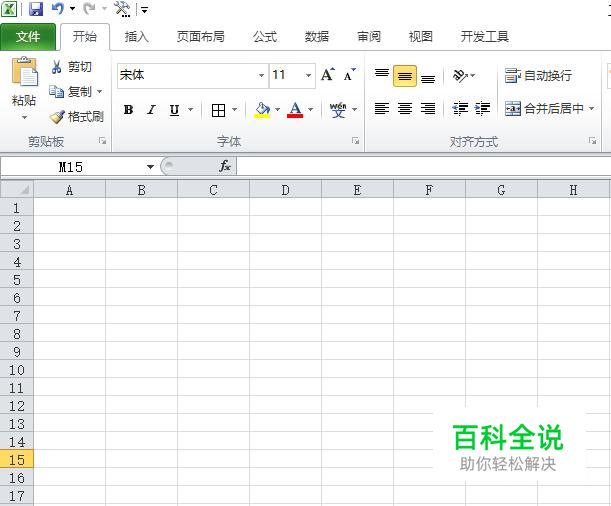611x506 pixels.
Task: Click the wén phonetic guide icon
Action: (338, 110)
